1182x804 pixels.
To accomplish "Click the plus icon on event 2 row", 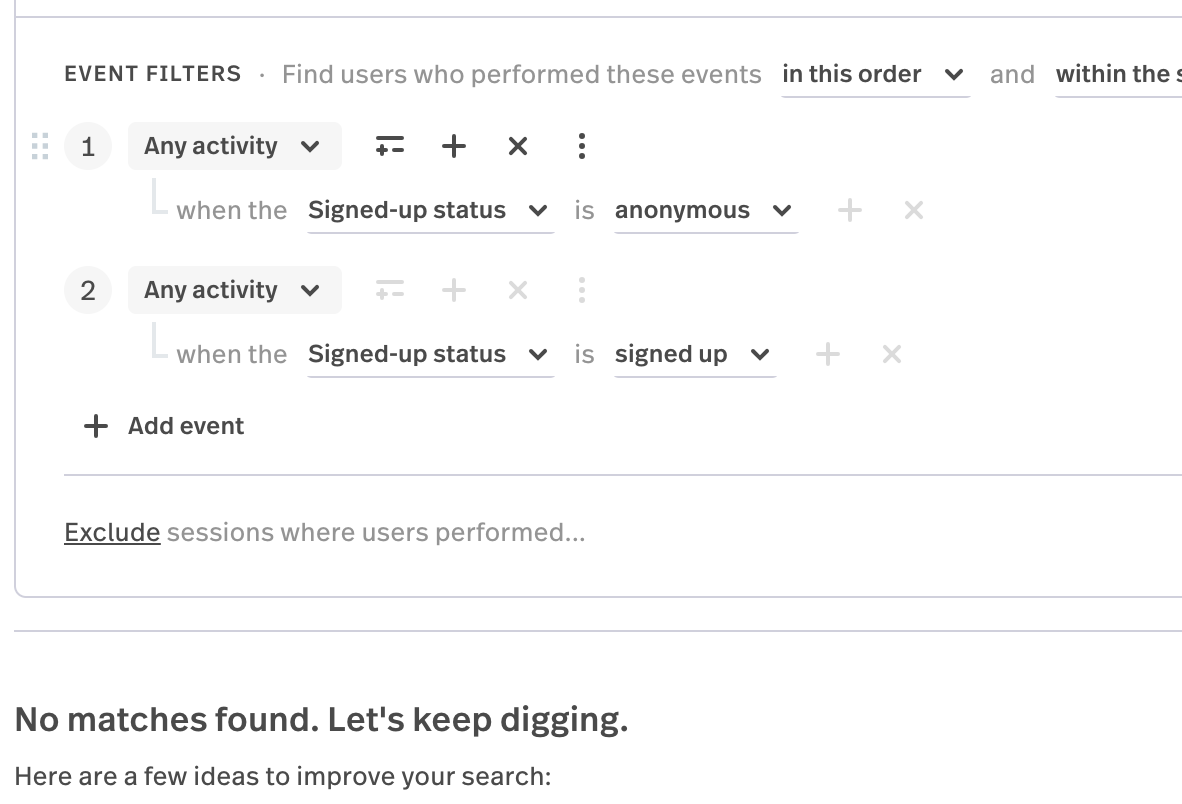I will 454,290.
